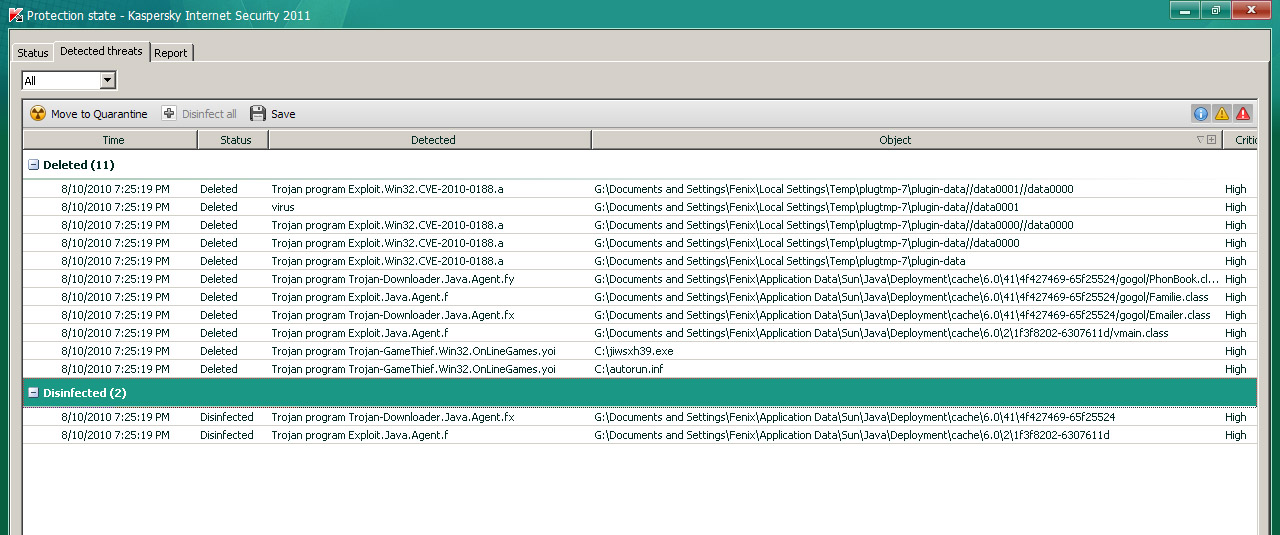Click the gogol/Emailer.class object path

point(902,315)
